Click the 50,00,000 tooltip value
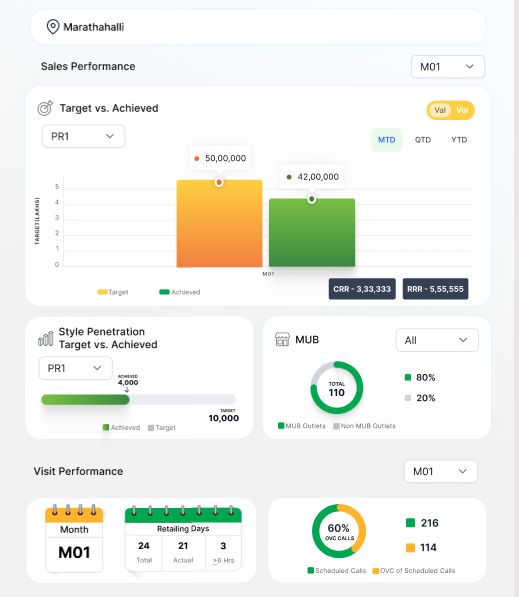This screenshot has width=519, height=597. pyautogui.click(x=225, y=158)
